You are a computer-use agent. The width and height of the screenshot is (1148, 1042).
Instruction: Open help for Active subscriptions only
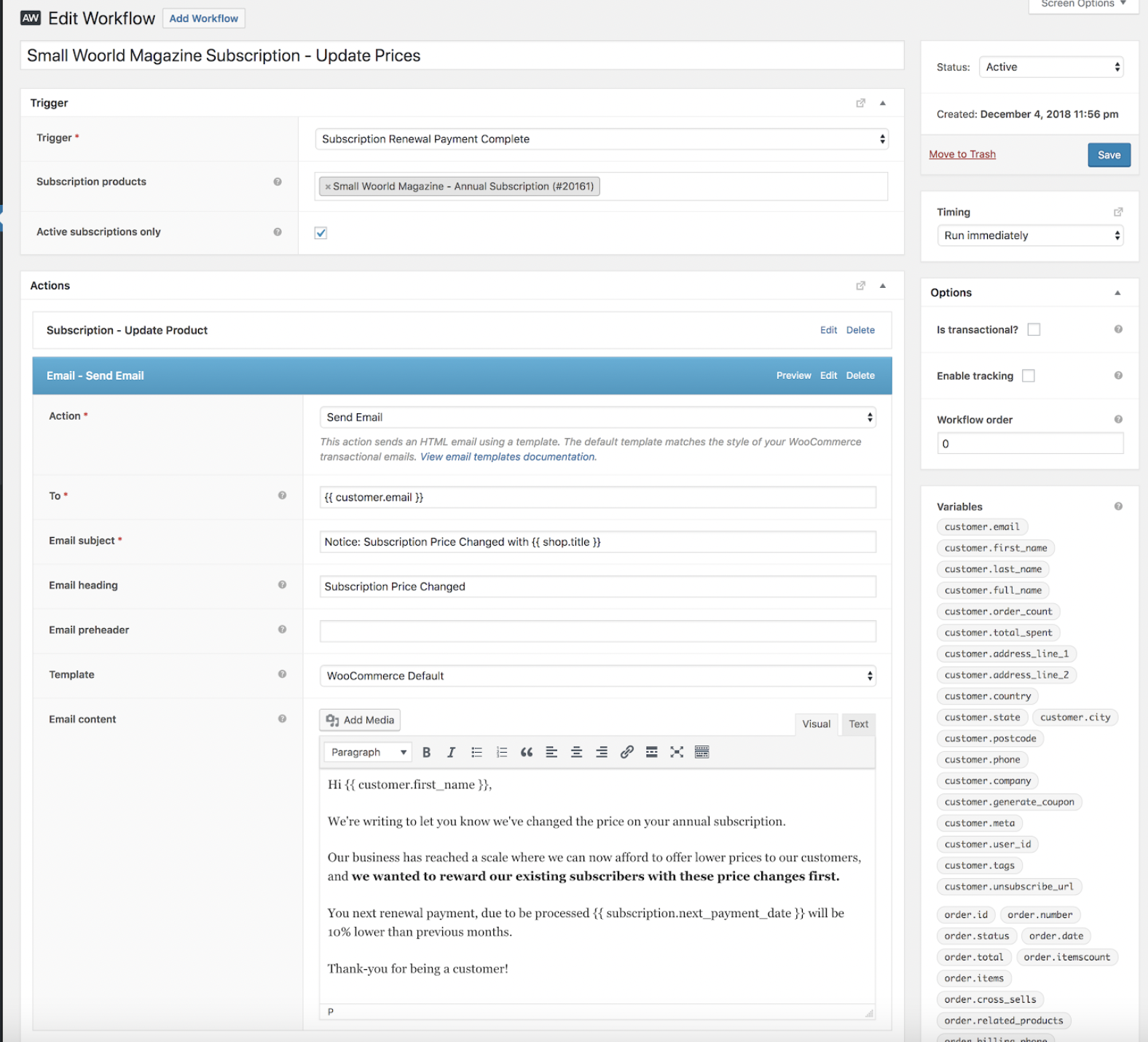278,232
